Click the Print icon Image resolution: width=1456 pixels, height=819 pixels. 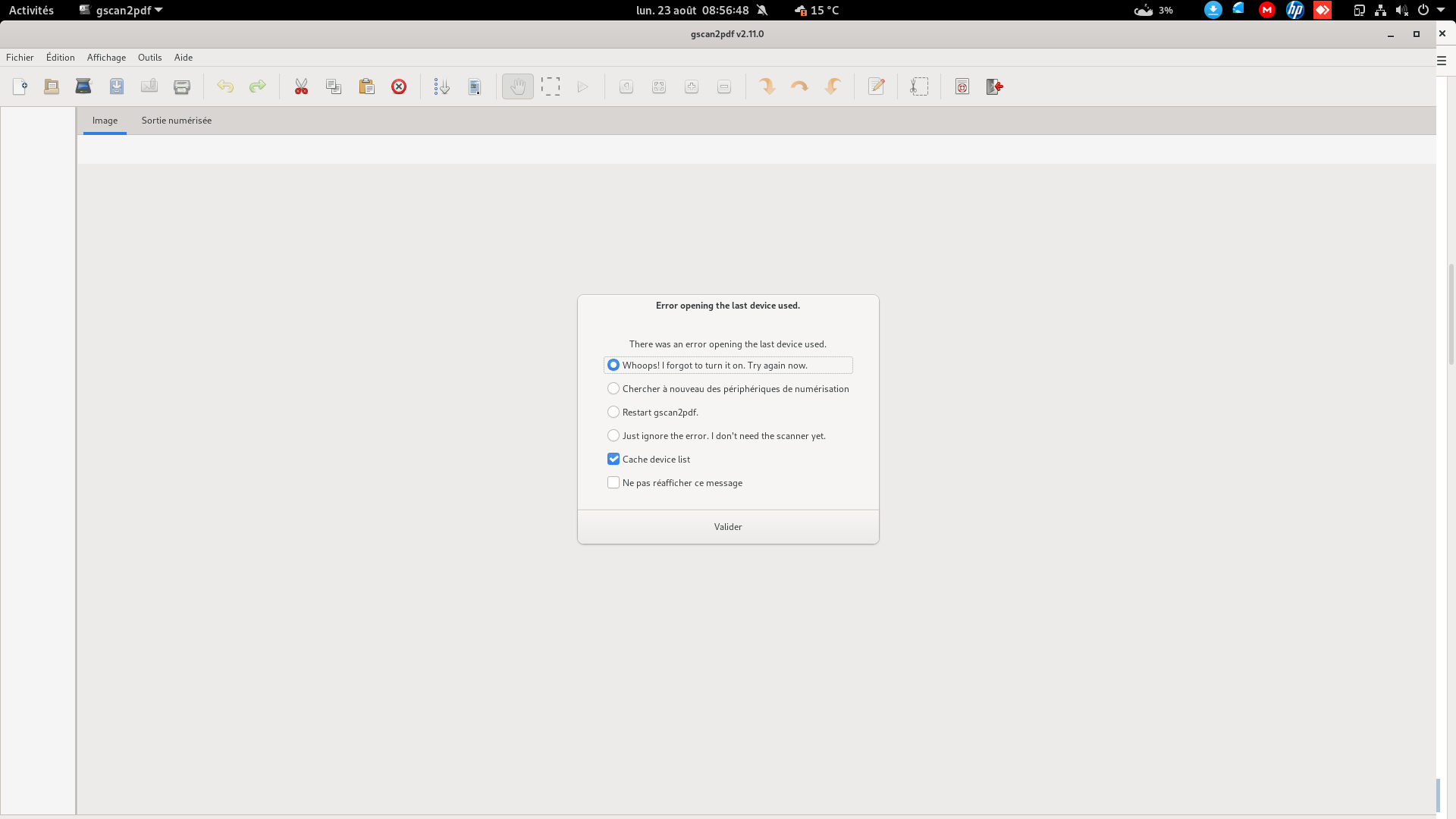[182, 86]
